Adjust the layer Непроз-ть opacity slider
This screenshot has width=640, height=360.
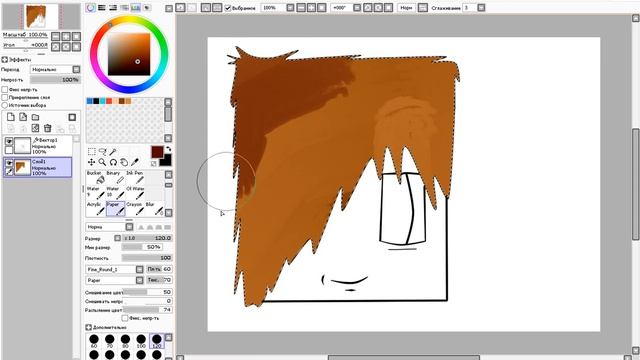[55, 80]
